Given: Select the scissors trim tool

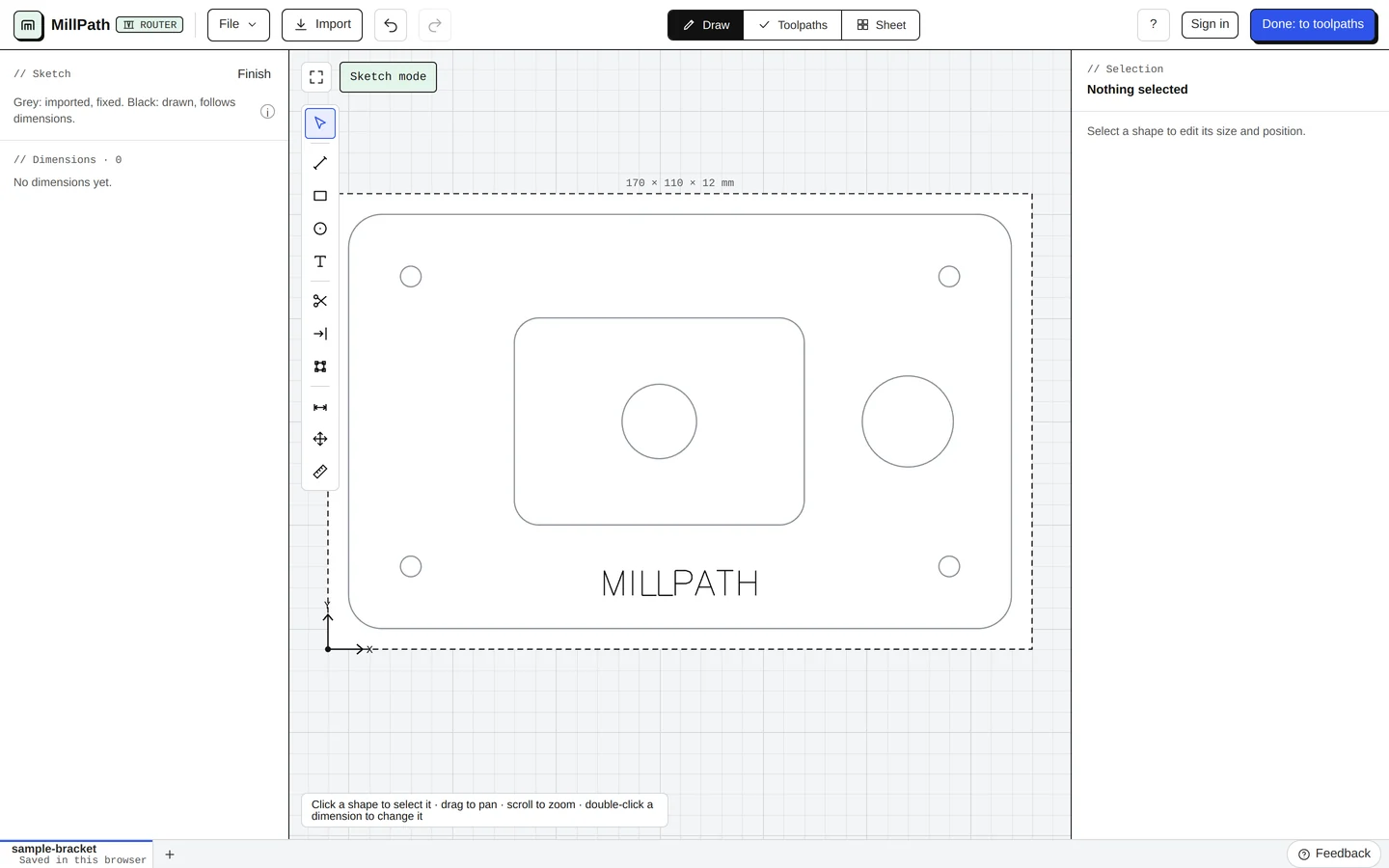Looking at the screenshot, I should pos(320,301).
